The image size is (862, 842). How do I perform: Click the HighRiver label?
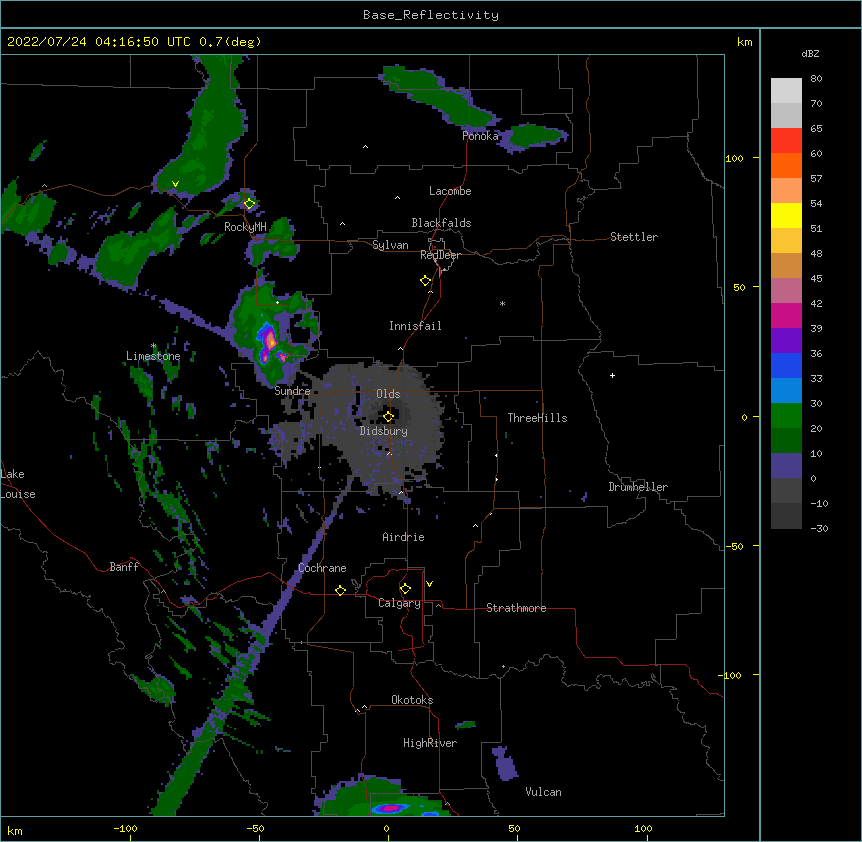pyautogui.click(x=430, y=743)
